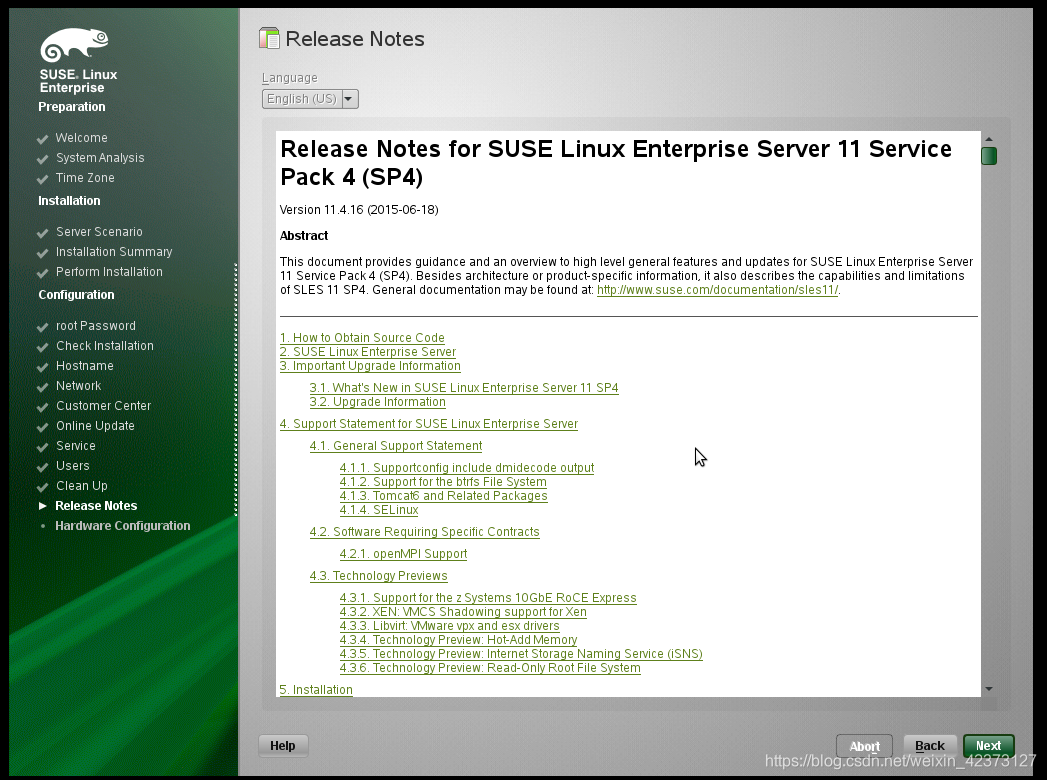Click the Network step checkmark

point(43,387)
